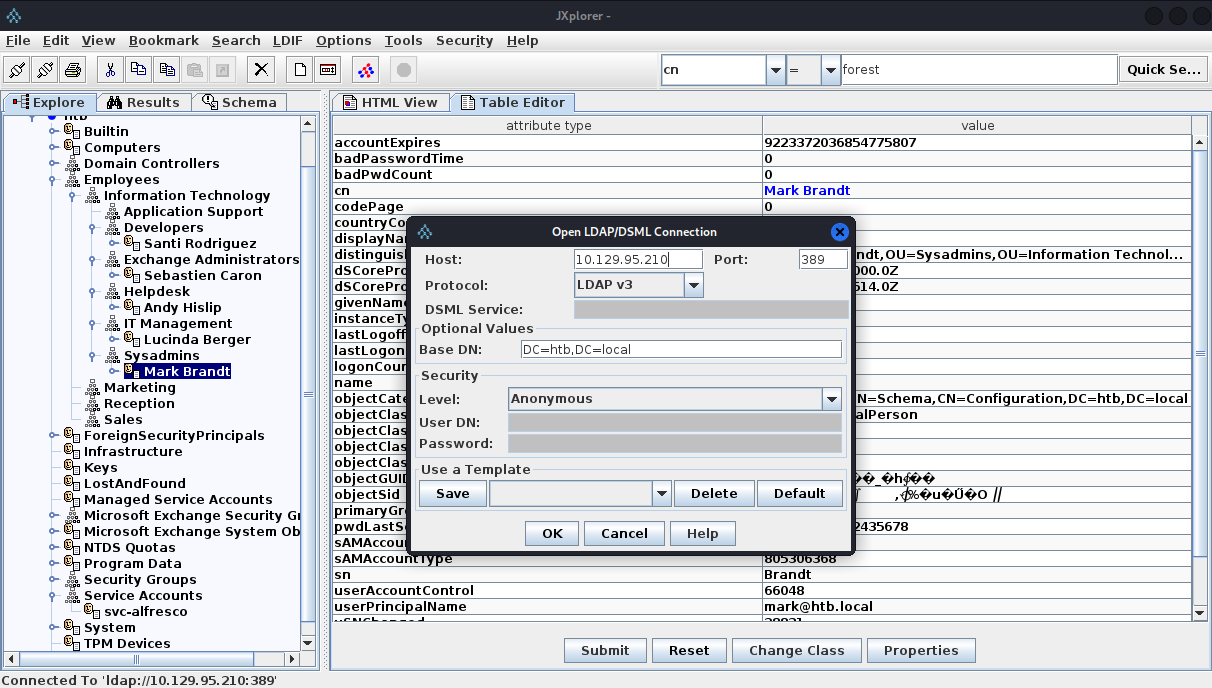Select Mark Brandt in the tree
This screenshot has height=688, width=1212.
point(187,372)
